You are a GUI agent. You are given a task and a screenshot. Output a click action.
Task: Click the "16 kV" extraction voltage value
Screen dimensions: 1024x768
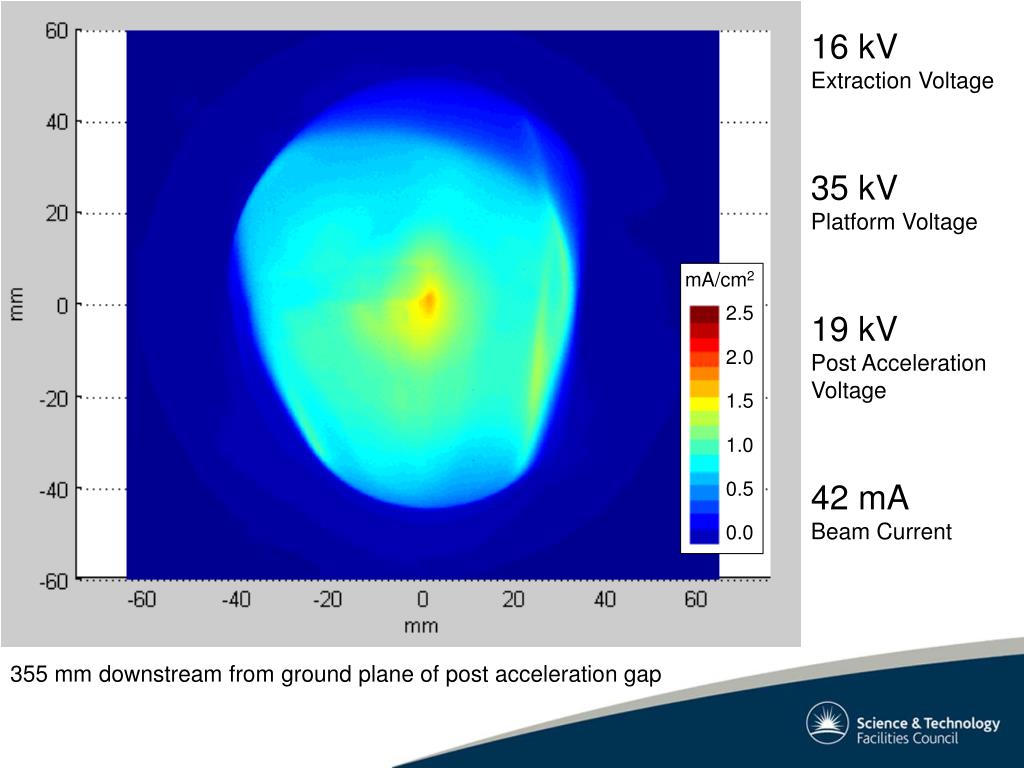click(854, 47)
